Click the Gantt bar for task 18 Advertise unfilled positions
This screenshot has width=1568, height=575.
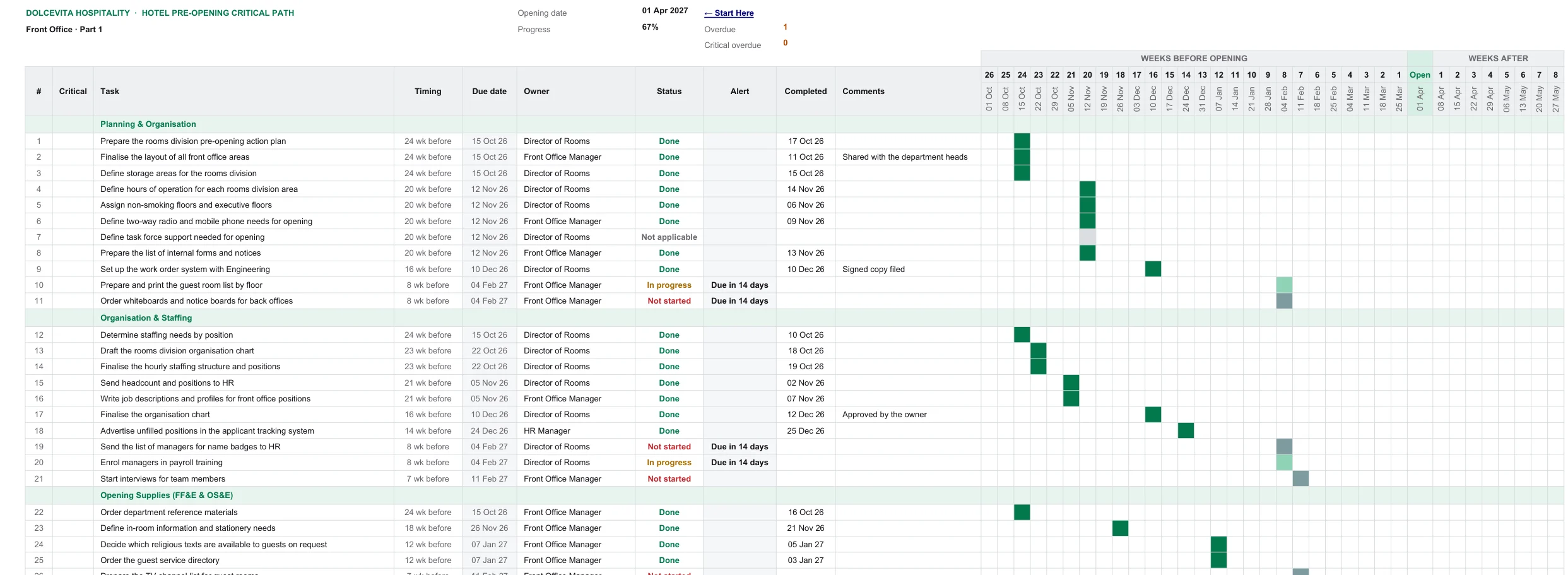pyautogui.click(x=1186, y=431)
